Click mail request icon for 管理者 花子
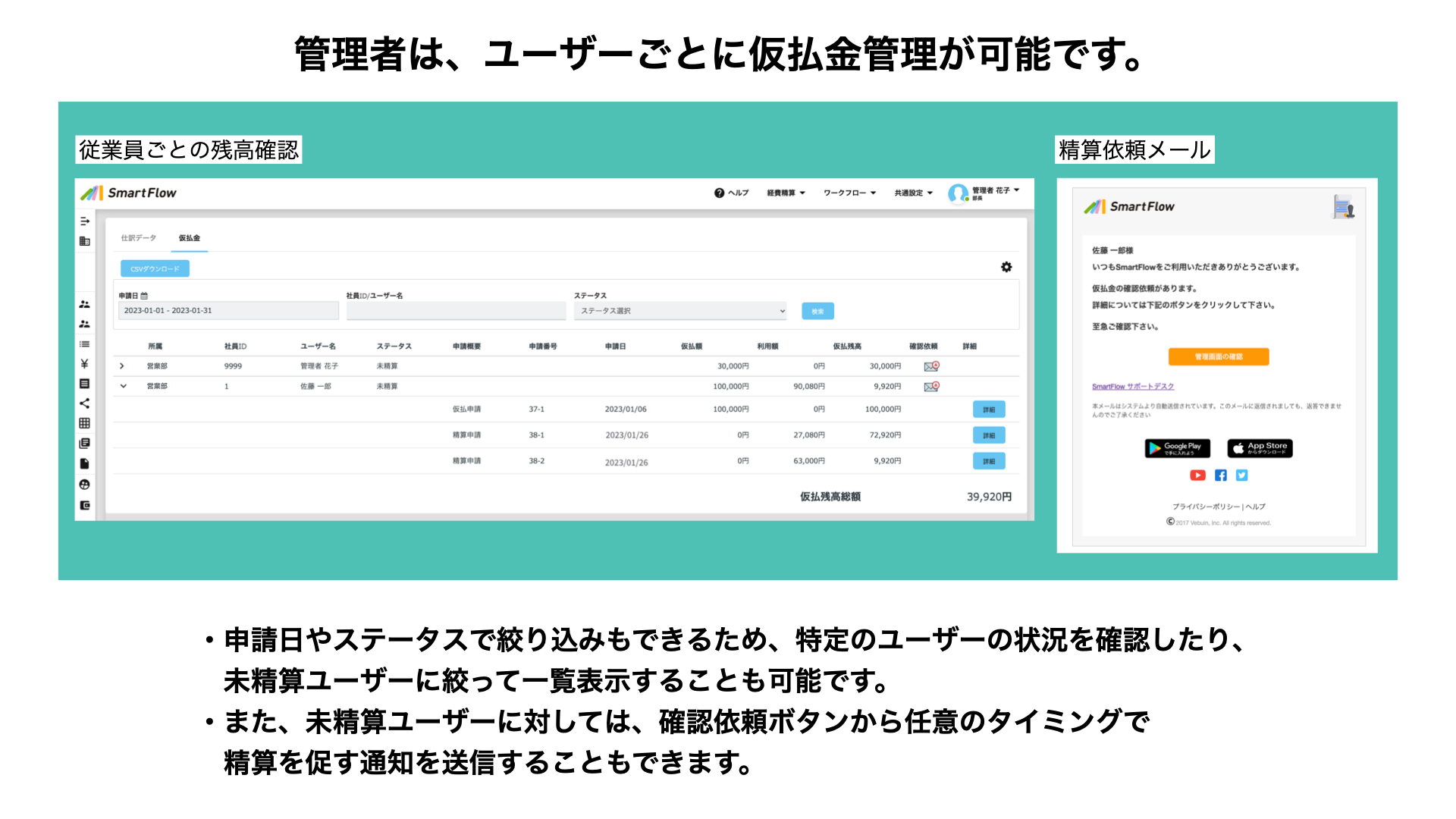Screen dimensions: 1456x819 [x=931, y=366]
